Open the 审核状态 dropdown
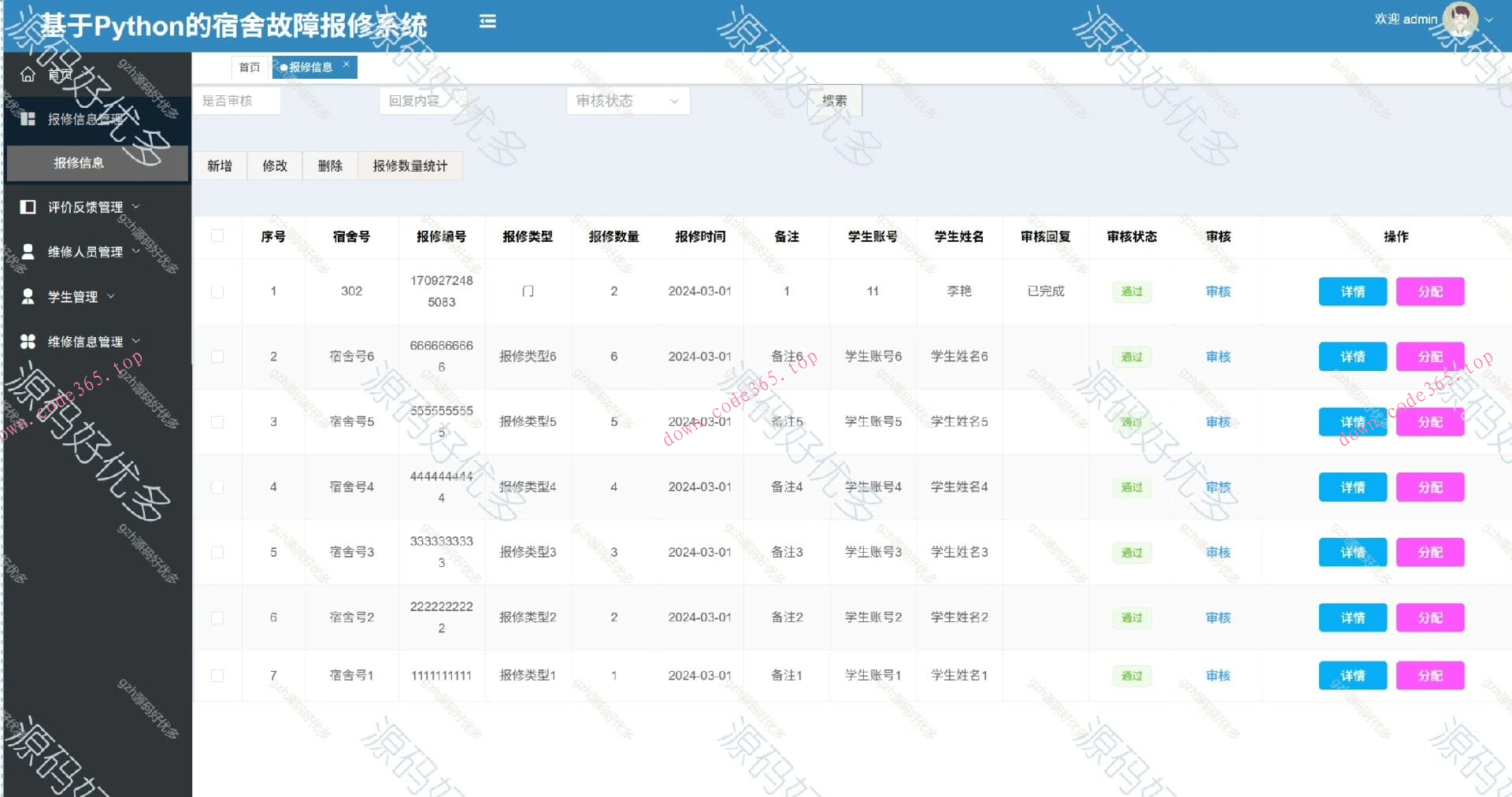 click(628, 101)
